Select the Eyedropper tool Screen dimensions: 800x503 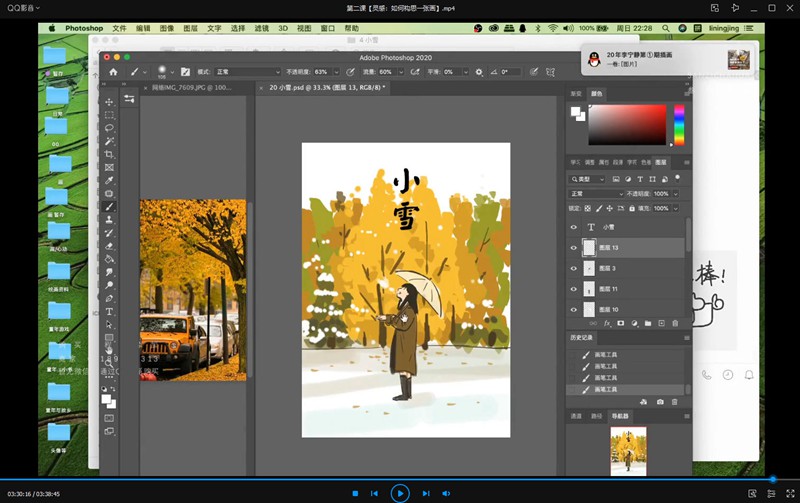(109, 180)
